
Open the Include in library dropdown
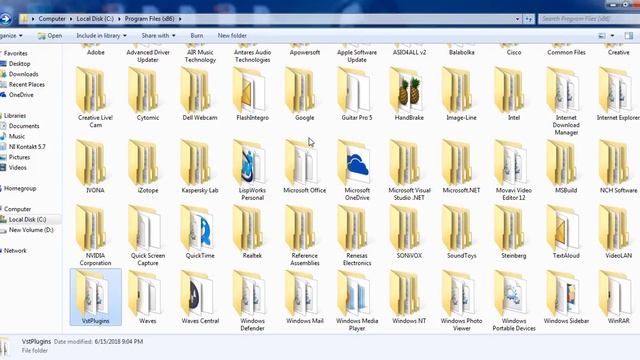point(101,36)
